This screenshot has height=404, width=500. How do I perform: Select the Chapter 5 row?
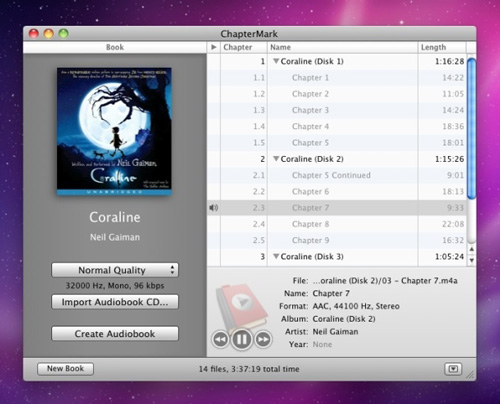[336, 143]
